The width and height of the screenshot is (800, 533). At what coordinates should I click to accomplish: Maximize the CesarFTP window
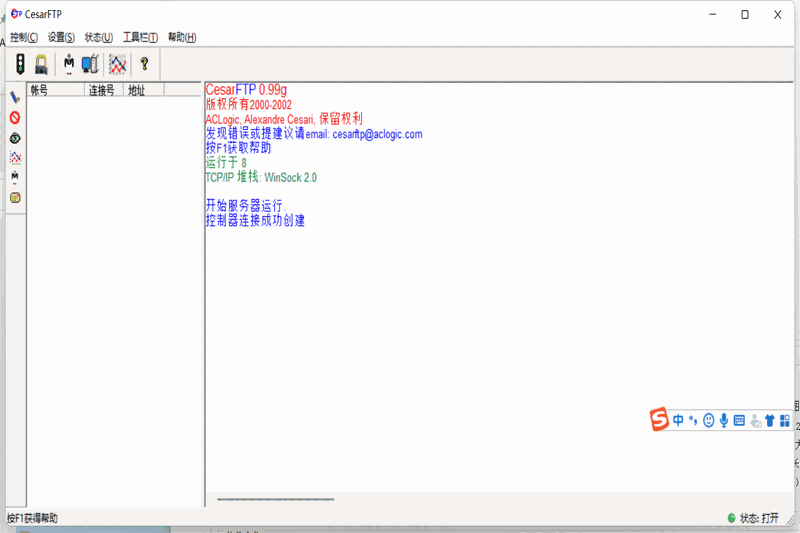745,14
